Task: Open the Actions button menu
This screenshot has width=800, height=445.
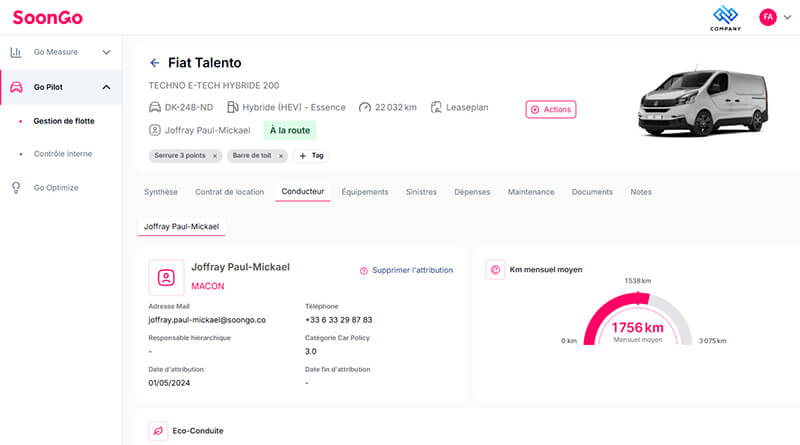Action: [x=551, y=109]
